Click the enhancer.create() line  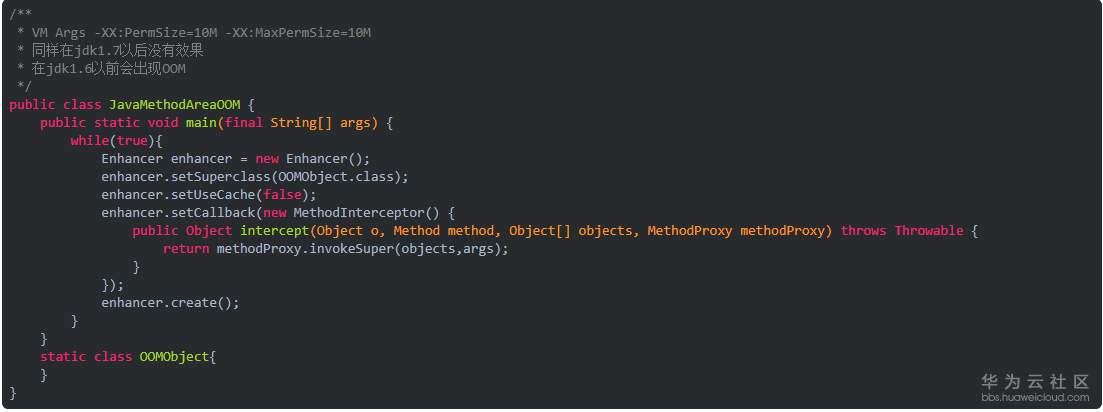(170, 303)
